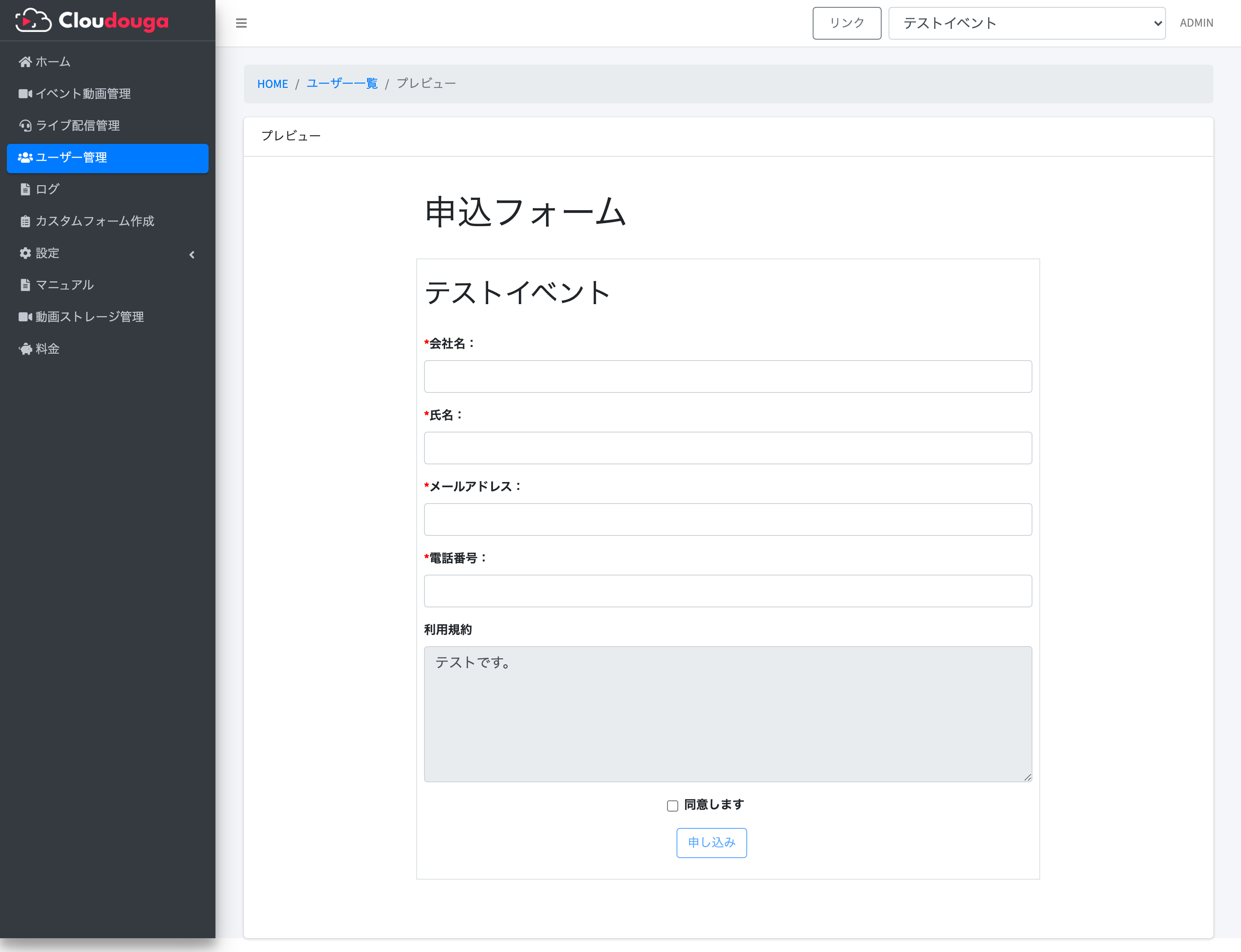Click the 会社名 field label
Viewport: 1241px width, 952px height.
pyautogui.click(x=449, y=343)
